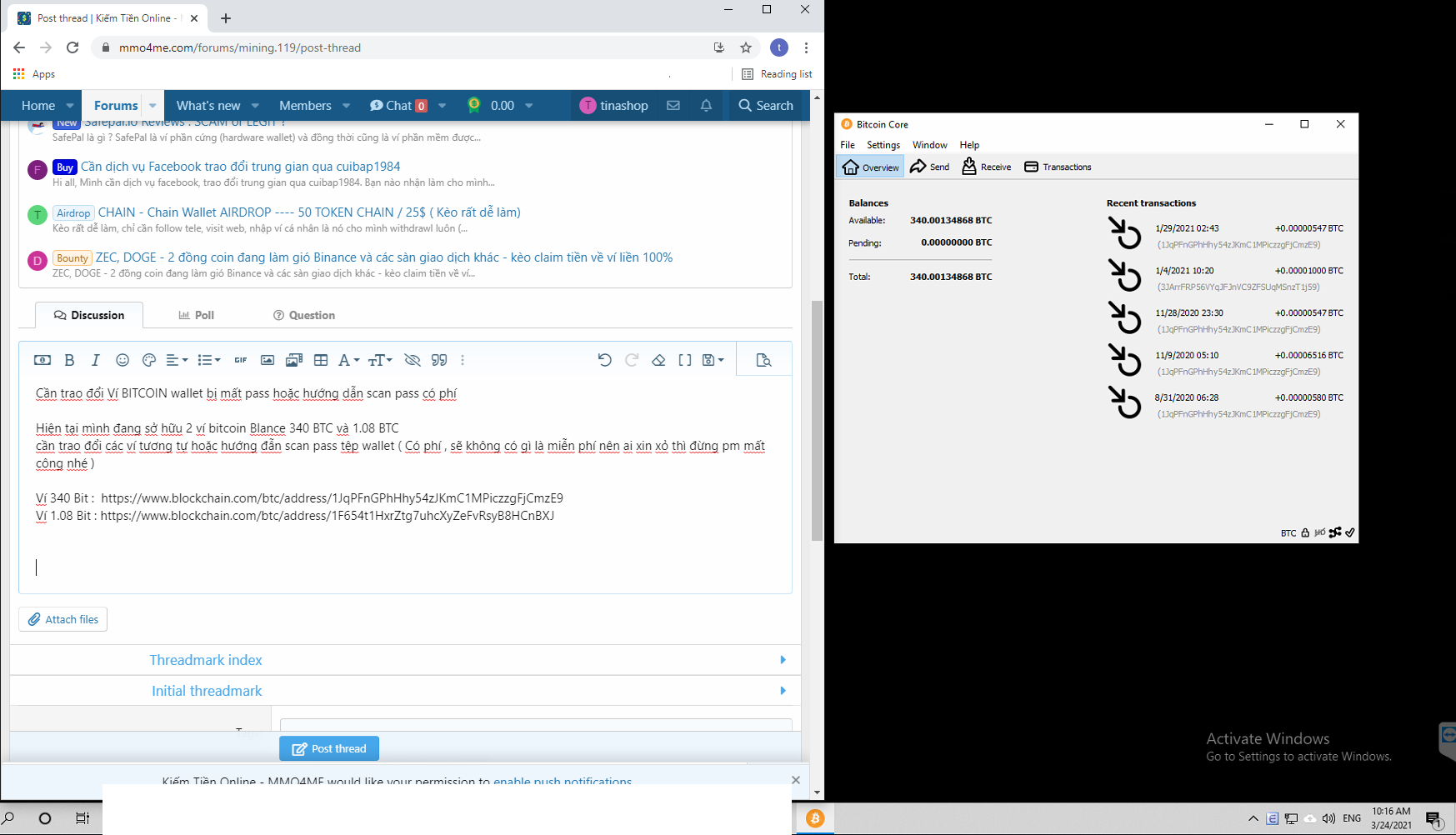This screenshot has height=835, width=1456.
Task: Open the Transactions tab in Bitcoin Core
Action: click(1058, 167)
